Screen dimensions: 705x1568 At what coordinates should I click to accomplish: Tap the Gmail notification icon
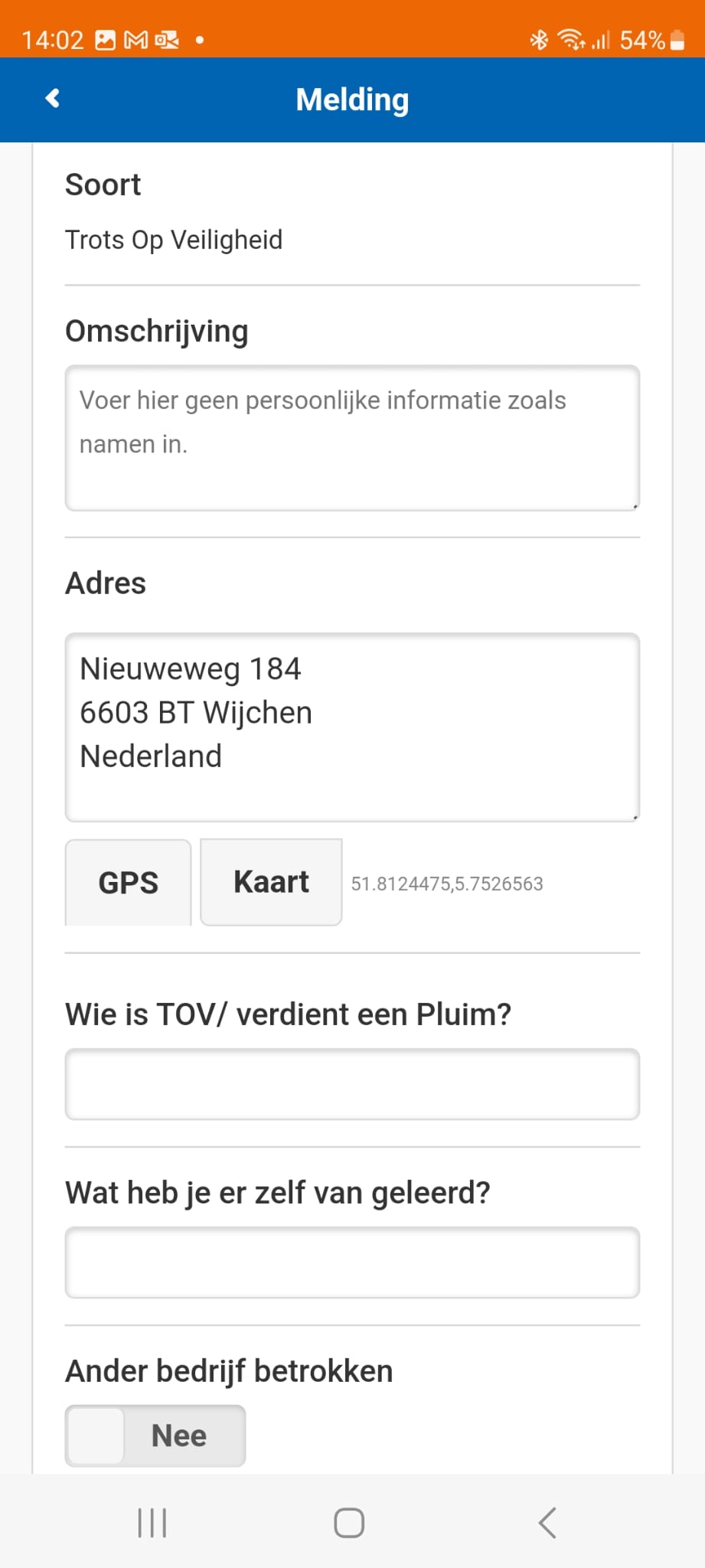click(x=135, y=40)
